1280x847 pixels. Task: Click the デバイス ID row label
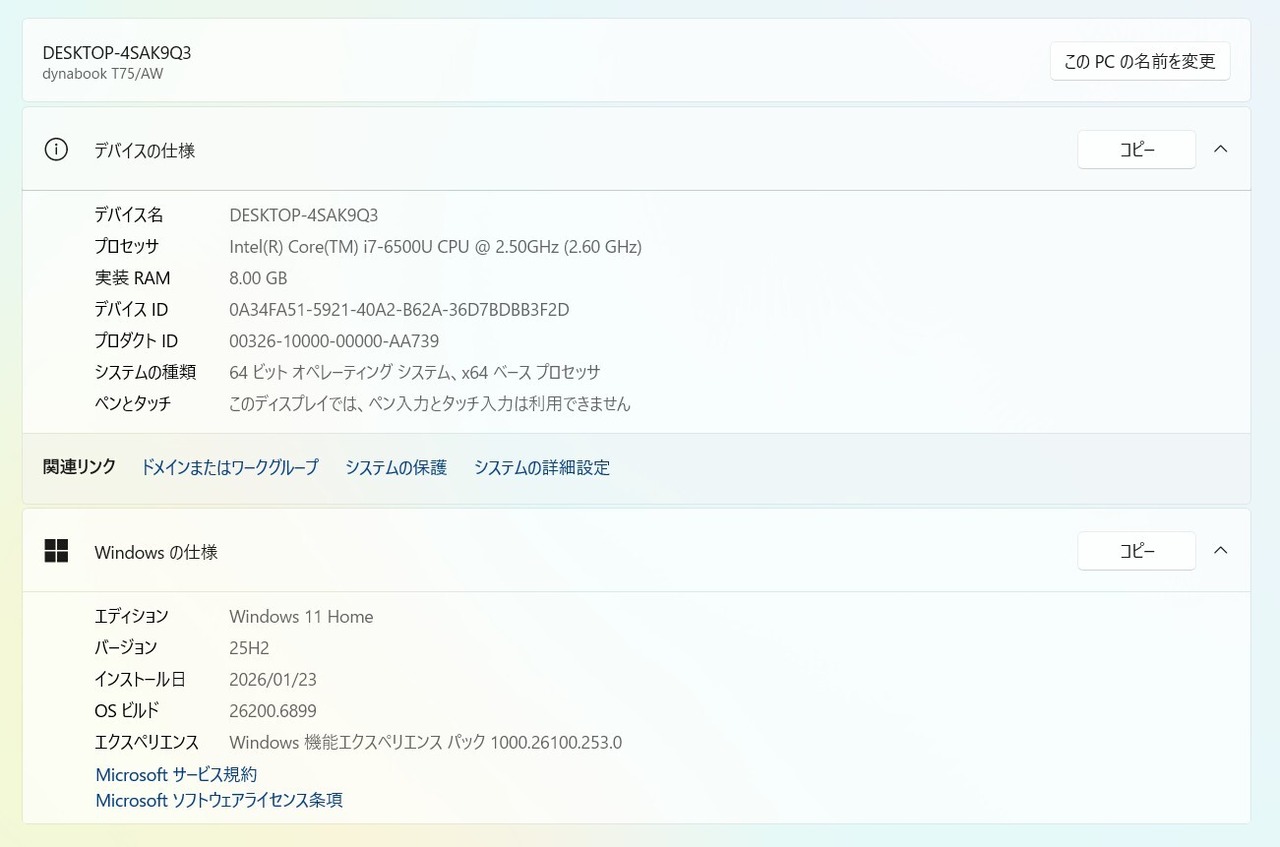131,310
